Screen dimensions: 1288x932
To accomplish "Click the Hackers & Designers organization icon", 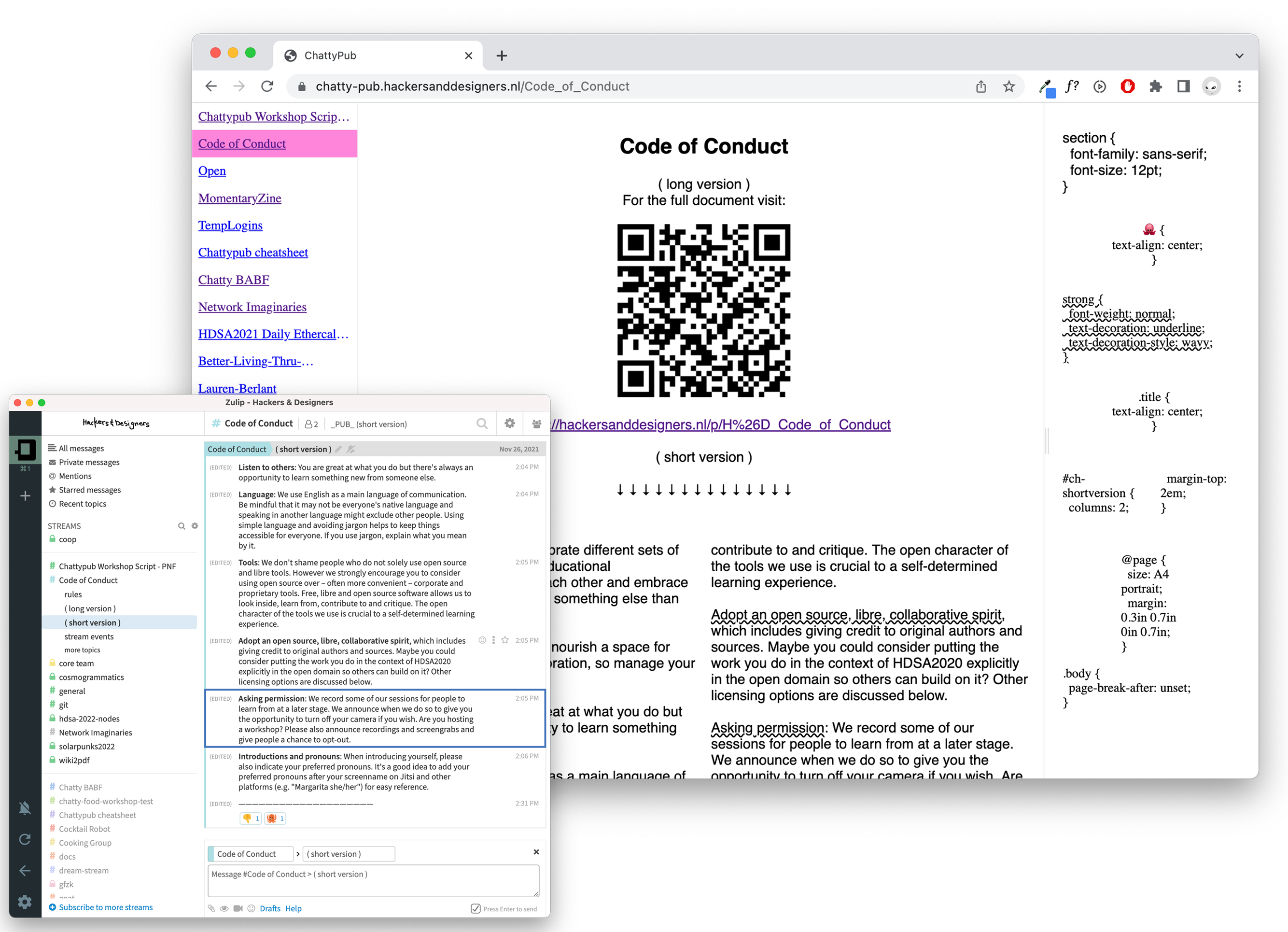I will (25, 449).
